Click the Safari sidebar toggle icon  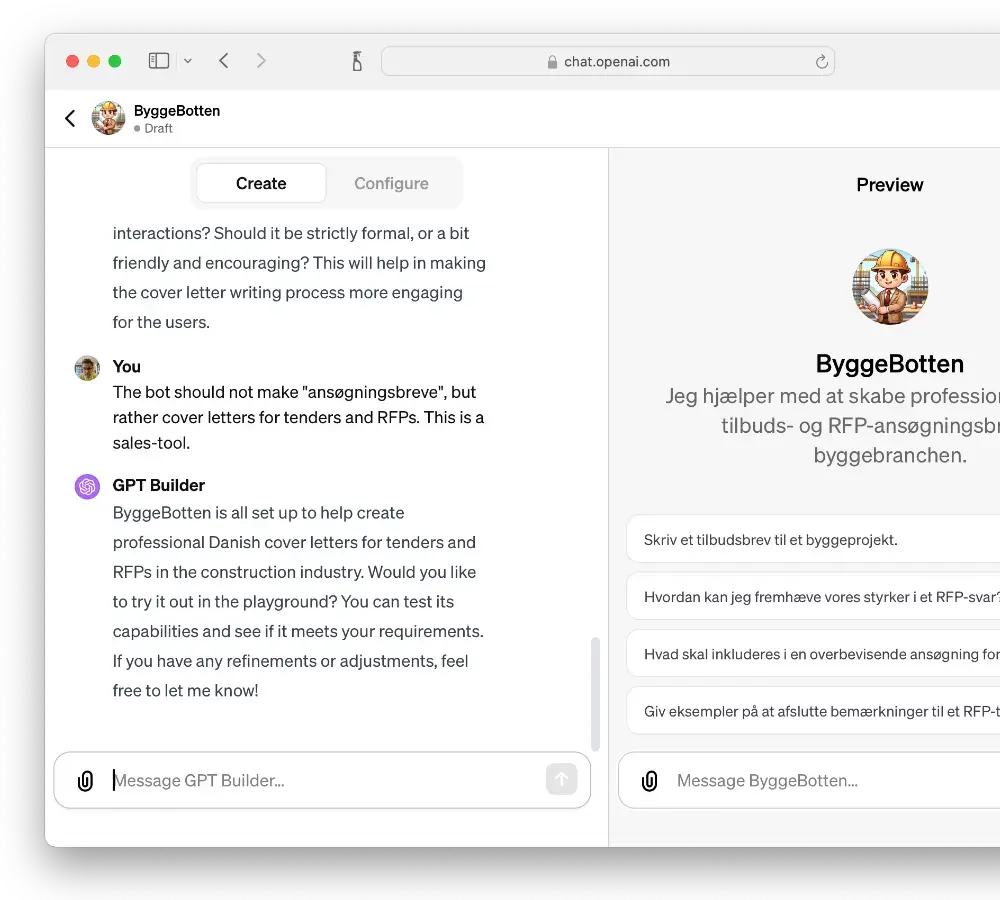[158, 61]
